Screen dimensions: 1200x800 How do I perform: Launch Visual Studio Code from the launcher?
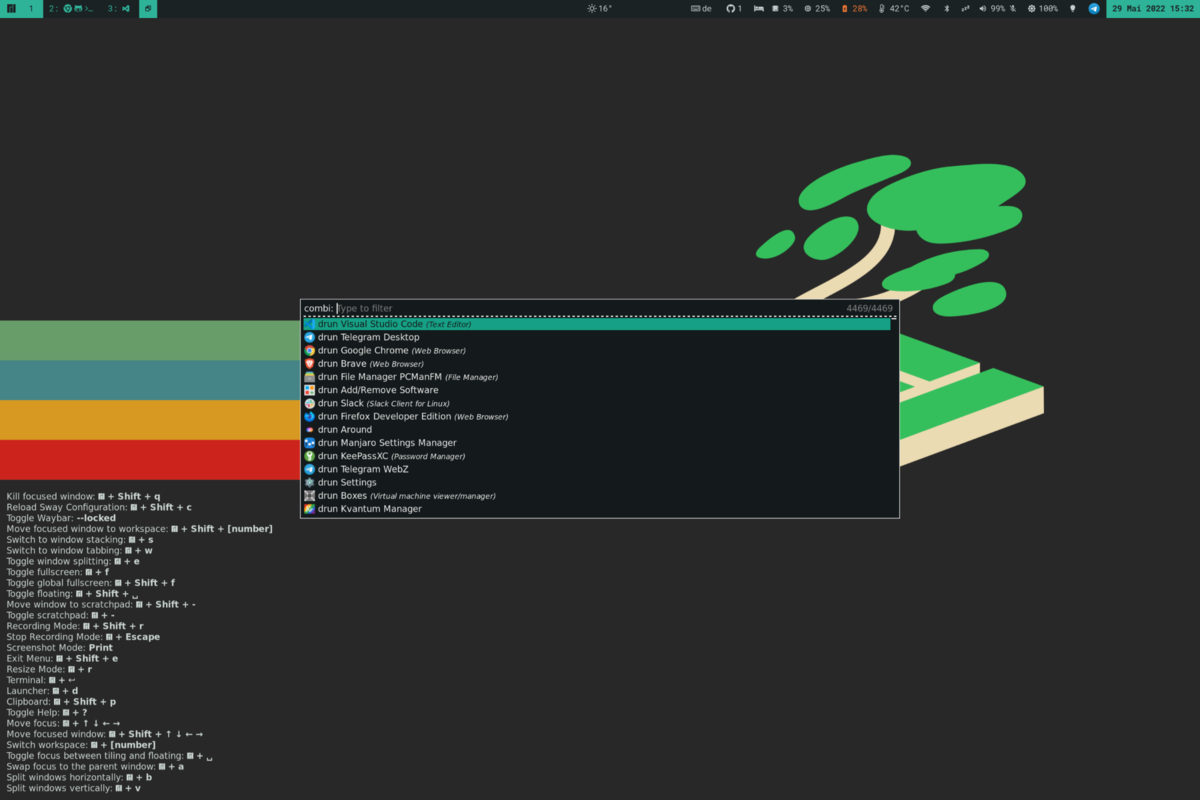click(x=400, y=324)
